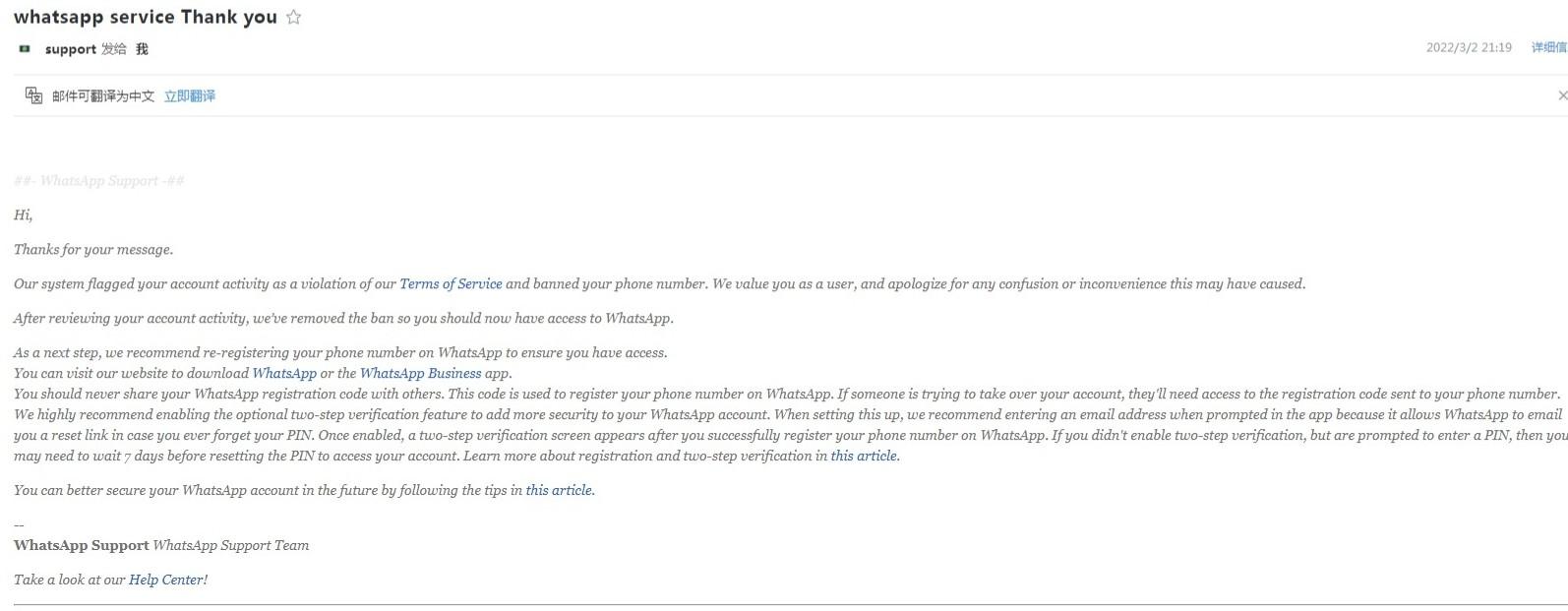Click the email subject title text
Screen dimensions: 1568x611
click(146, 17)
